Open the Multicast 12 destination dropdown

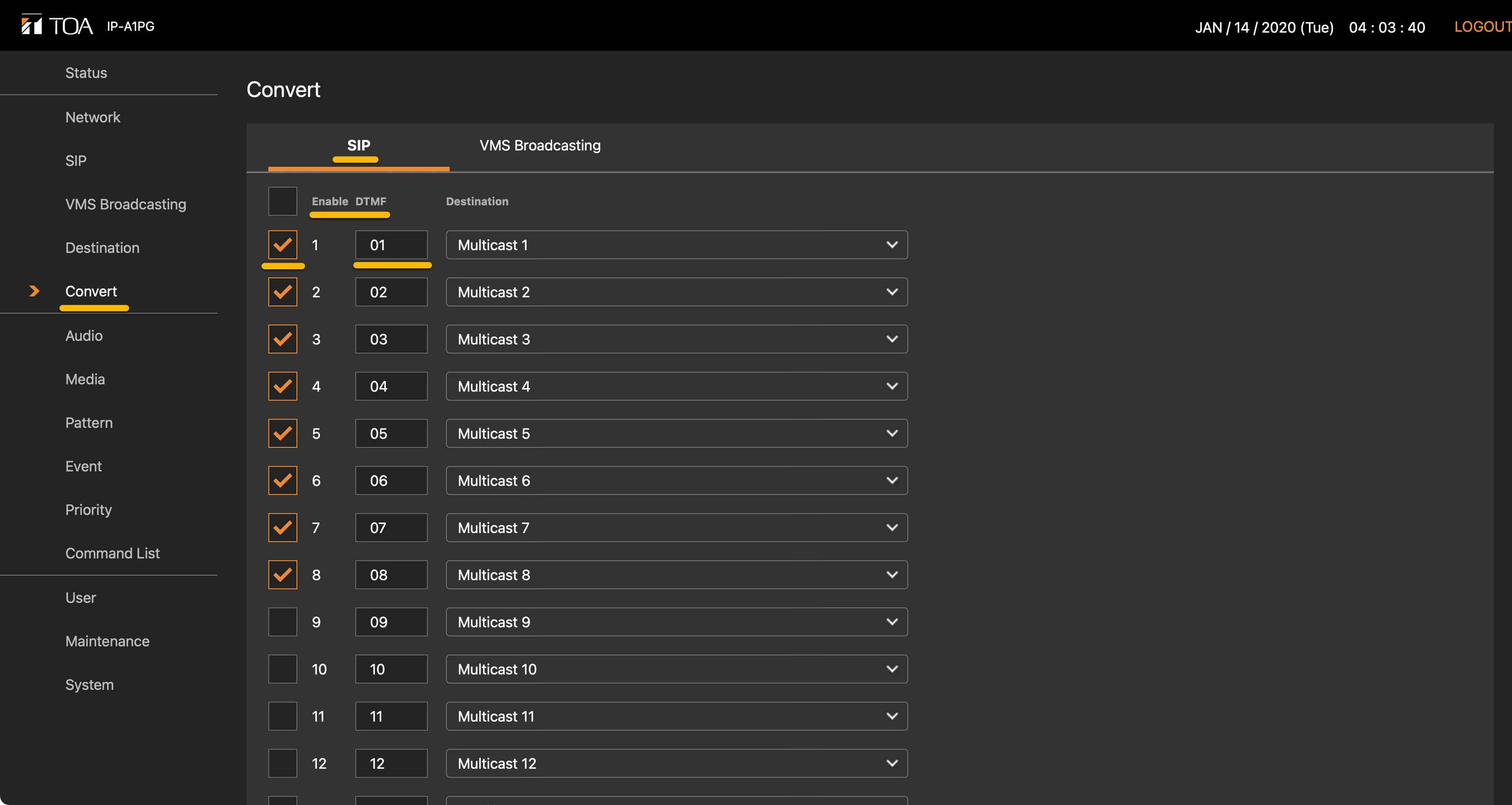pos(677,763)
